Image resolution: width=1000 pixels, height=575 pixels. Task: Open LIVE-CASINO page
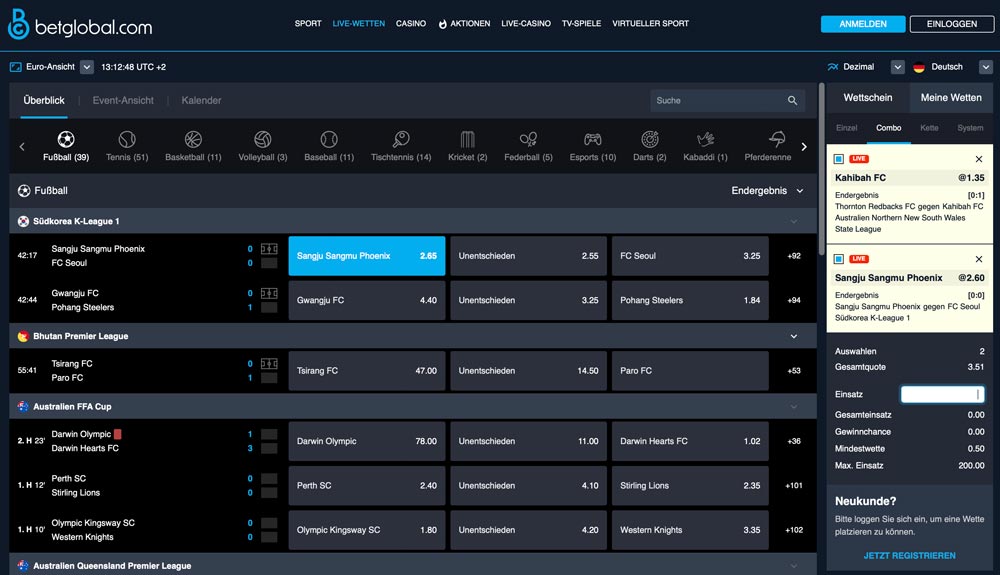pyautogui.click(x=526, y=24)
